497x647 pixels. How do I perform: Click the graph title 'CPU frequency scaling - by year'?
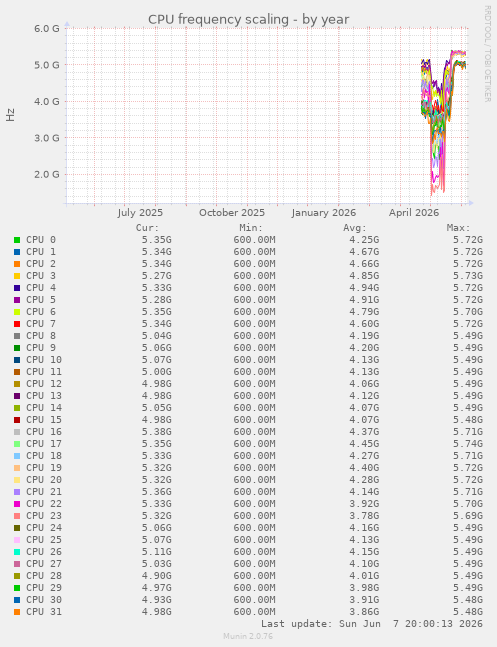[248, 19]
